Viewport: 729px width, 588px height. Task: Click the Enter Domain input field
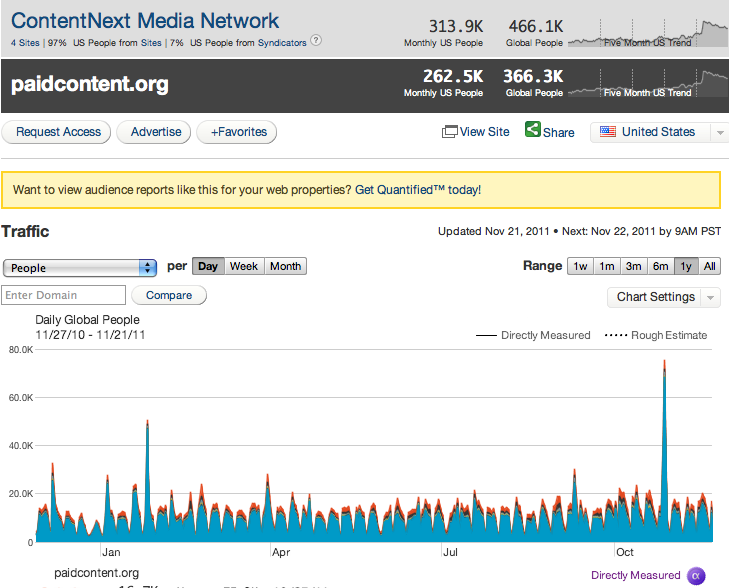pyautogui.click(x=64, y=295)
